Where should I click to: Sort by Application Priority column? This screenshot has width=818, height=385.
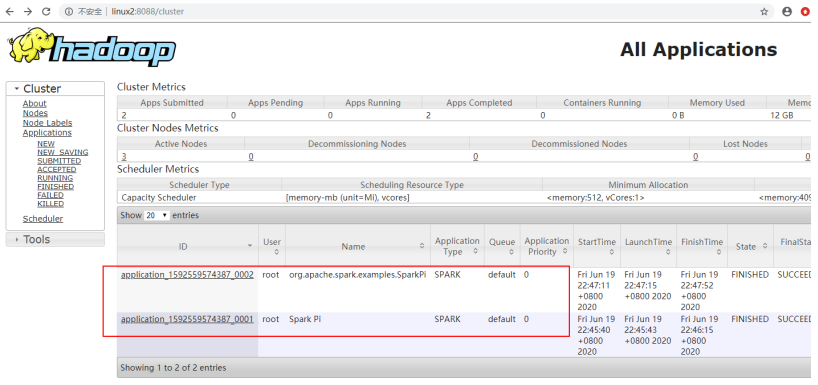click(x=547, y=246)
